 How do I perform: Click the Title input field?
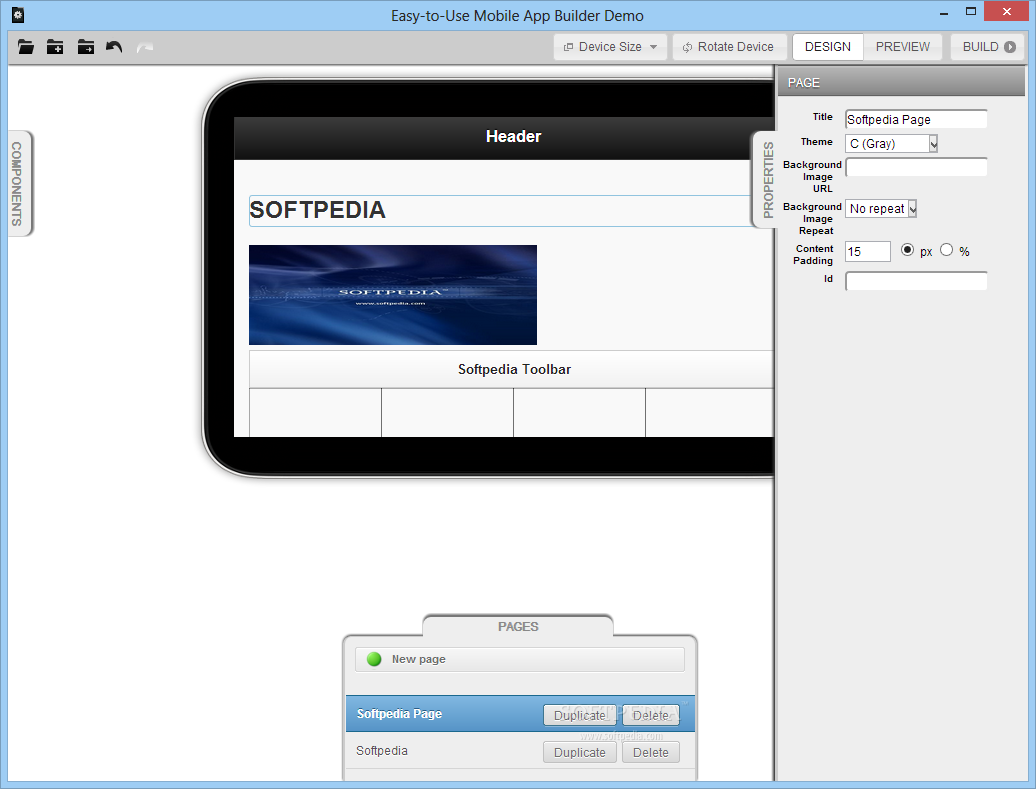pyautogui.click(x=916, y=119)
